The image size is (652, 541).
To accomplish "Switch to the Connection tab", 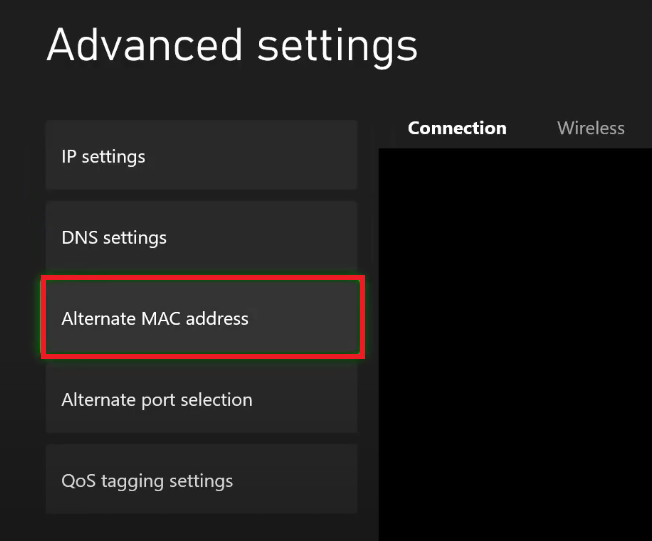I will point(457,128).
